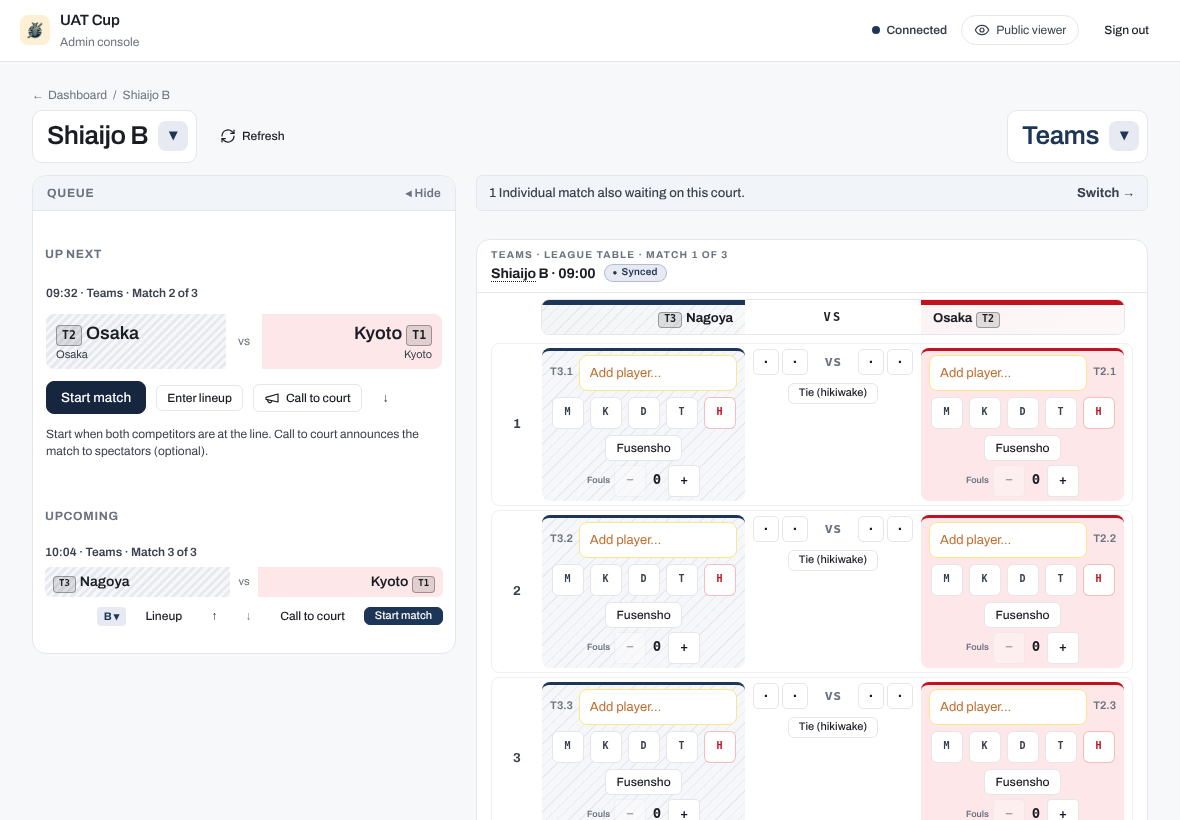
Task: Increase fouls for T3.2
Action: (684, 647)
